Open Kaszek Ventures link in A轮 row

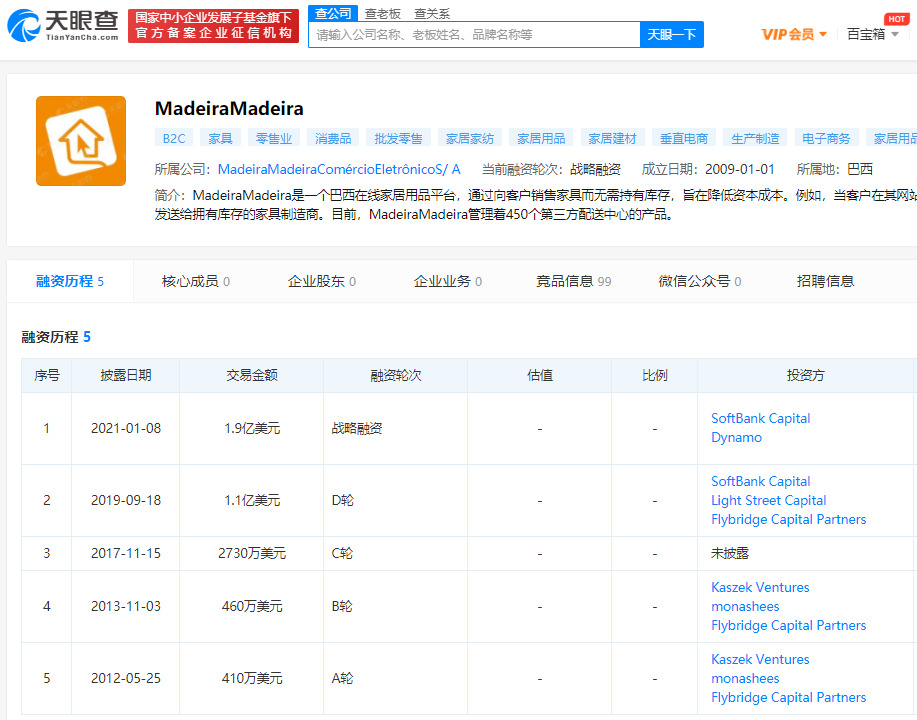[x=760, y=659]
